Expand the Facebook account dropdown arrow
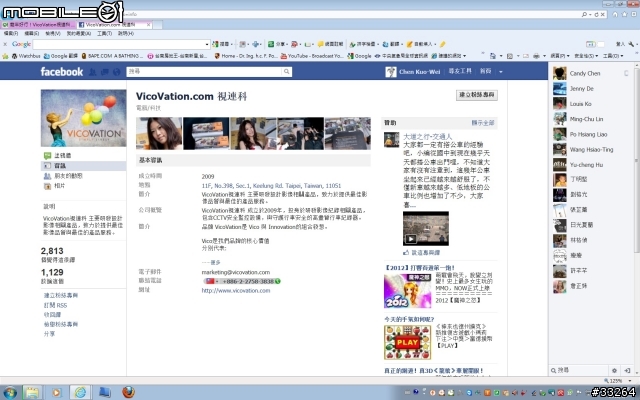This screenshot has width=640, height=400. [501, 72]
